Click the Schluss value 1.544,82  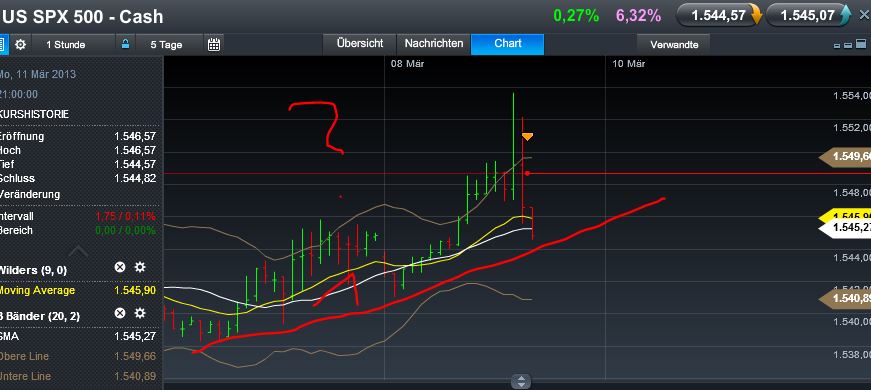click(135, 178)
